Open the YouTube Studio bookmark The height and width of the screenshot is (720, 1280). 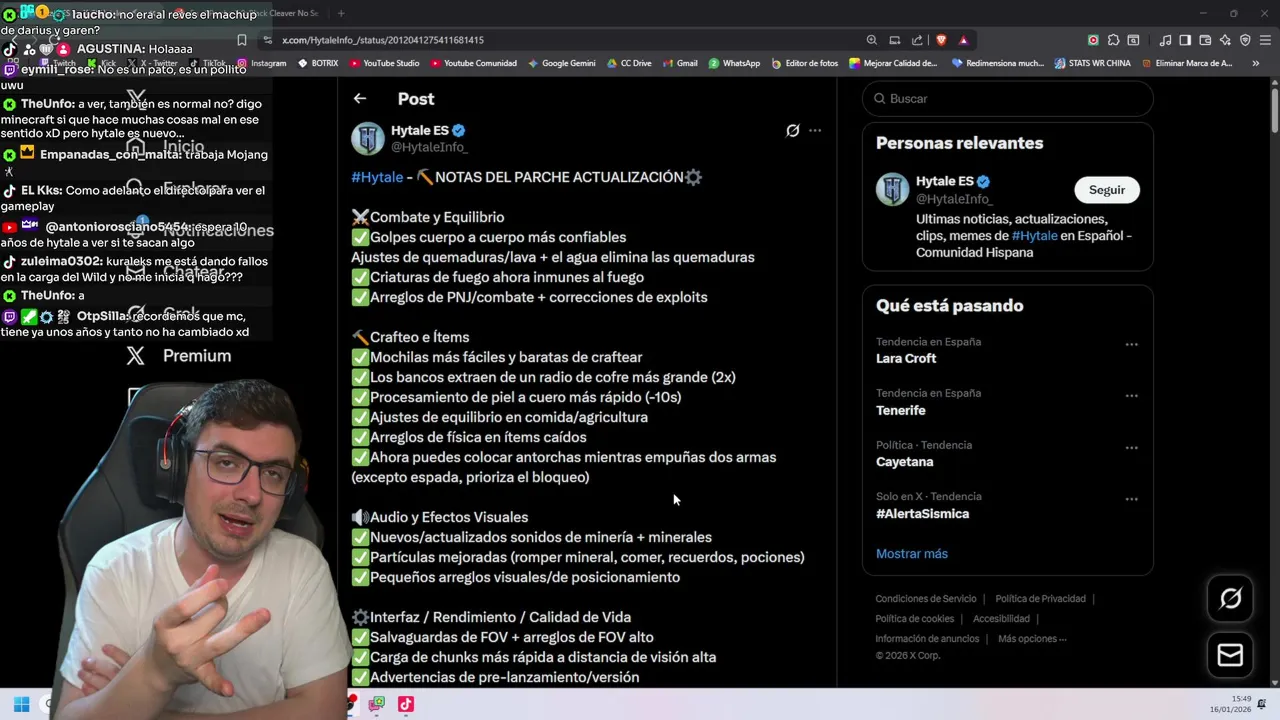point(384,63)
